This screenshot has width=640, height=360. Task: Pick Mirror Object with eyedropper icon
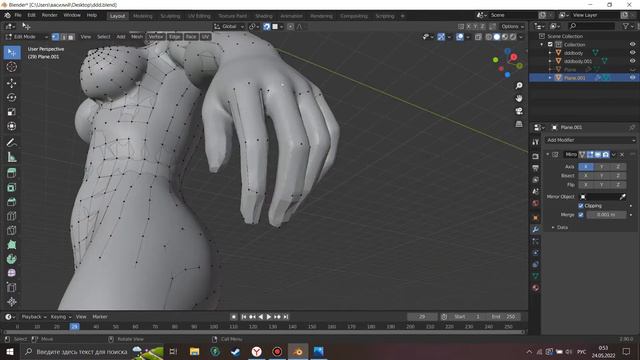[x=622, y=197]
